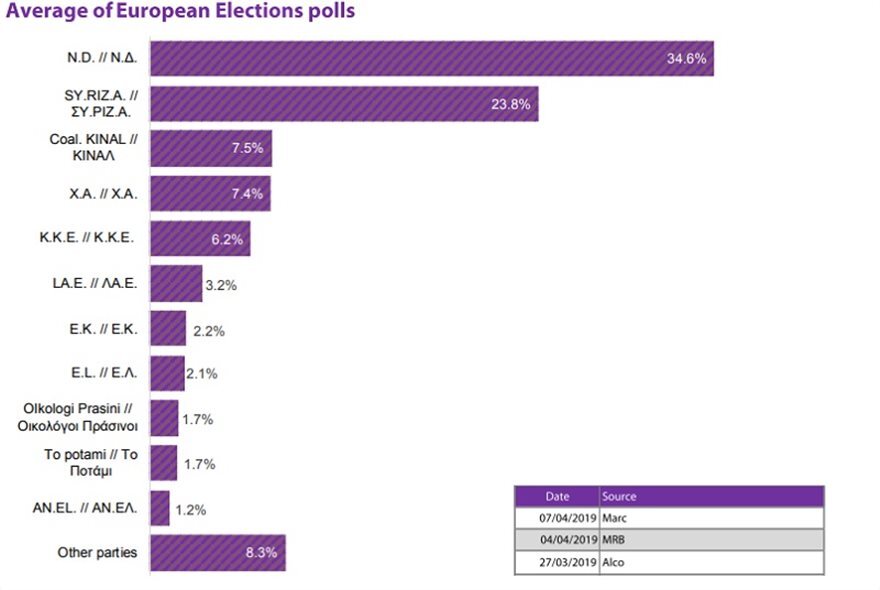The width and height of the screenshot is (880, 590).
Task: Click the chart title 'Average of European Elections polls'
Action: pos(181,12)
